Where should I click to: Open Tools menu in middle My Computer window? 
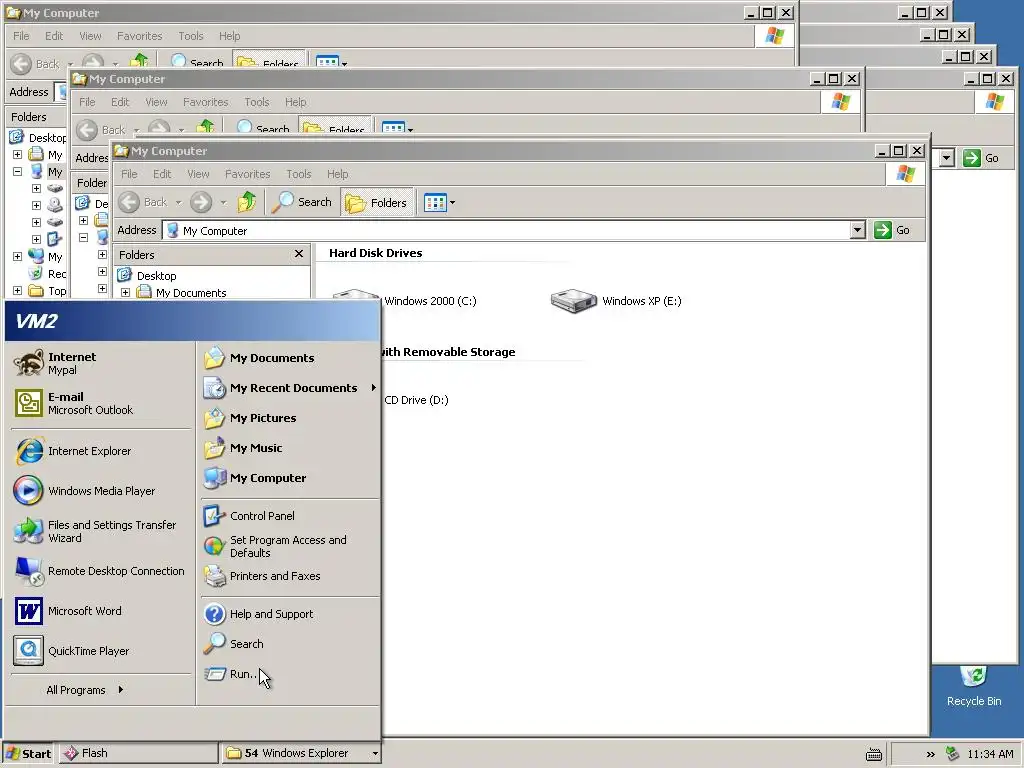[257, 103]
